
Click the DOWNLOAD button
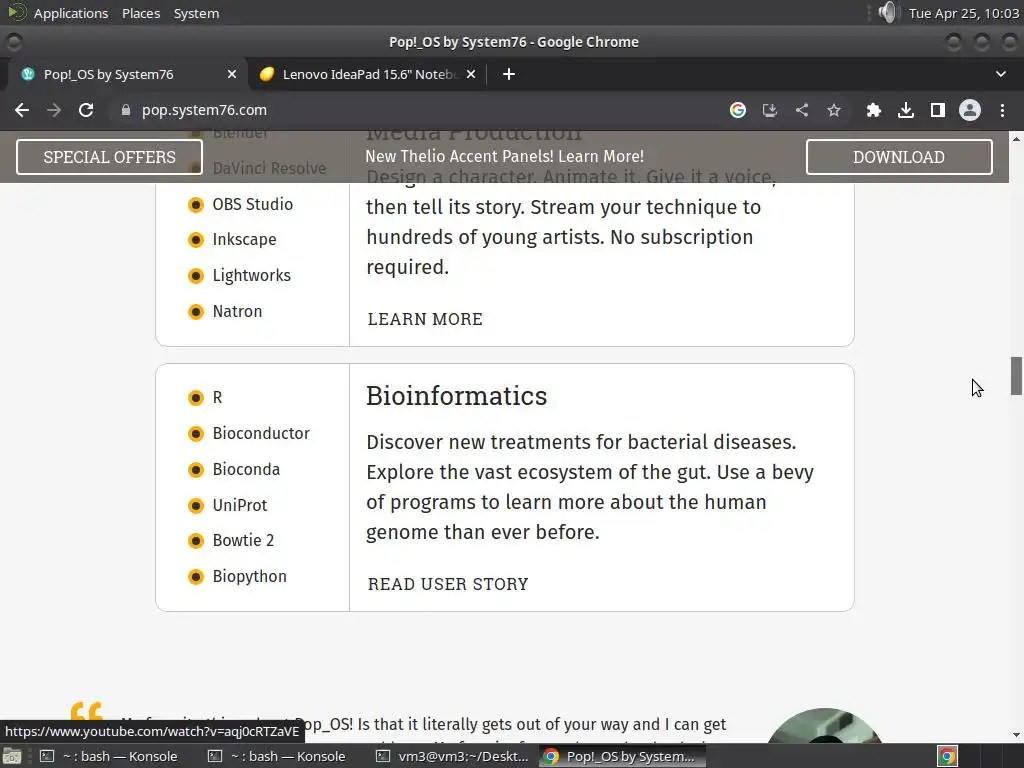pos(899,157)
